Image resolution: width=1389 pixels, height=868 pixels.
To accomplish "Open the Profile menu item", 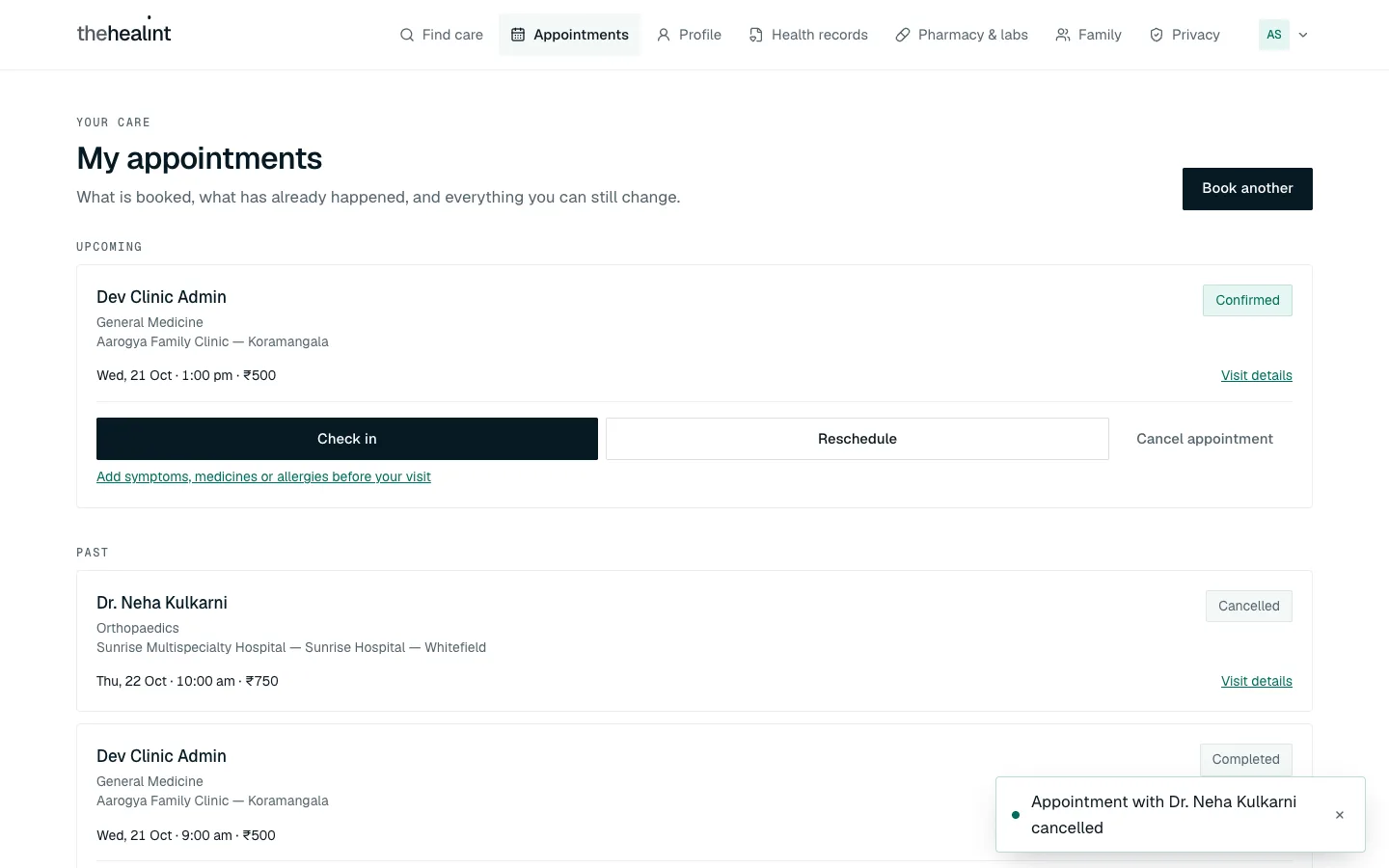I will pyautogui.click(x=689, y=35).
